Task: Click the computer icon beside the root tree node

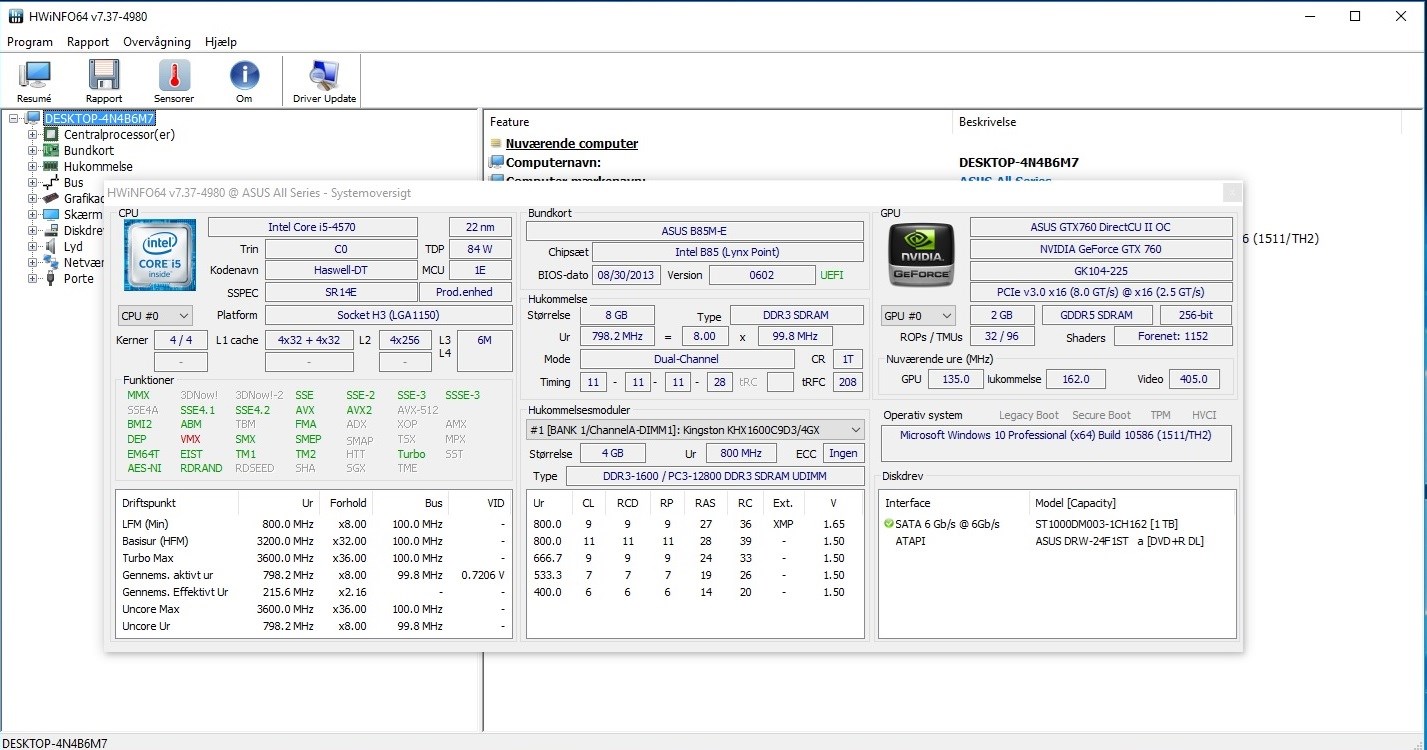Action: pyautogui.click(x=33, y=119)
